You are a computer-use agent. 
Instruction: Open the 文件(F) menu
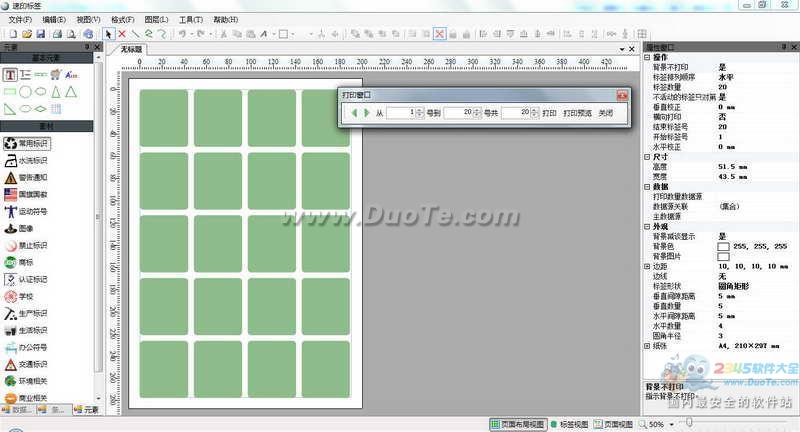point(18,19)
